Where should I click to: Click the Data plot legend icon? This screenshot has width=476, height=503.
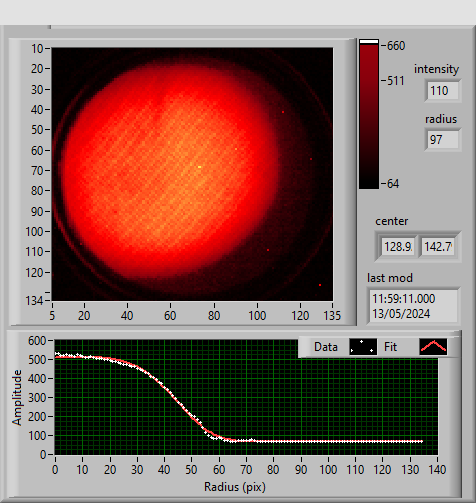pos(363,347)
